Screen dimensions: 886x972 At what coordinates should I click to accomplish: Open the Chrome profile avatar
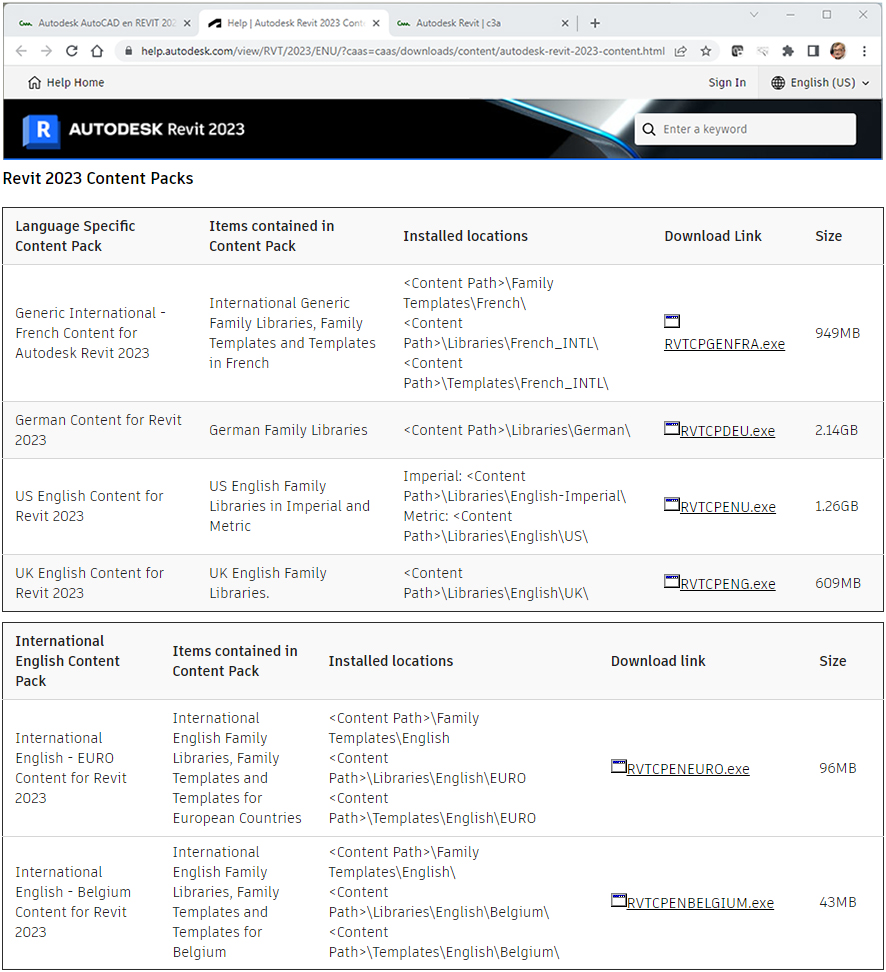coord(838,51)
